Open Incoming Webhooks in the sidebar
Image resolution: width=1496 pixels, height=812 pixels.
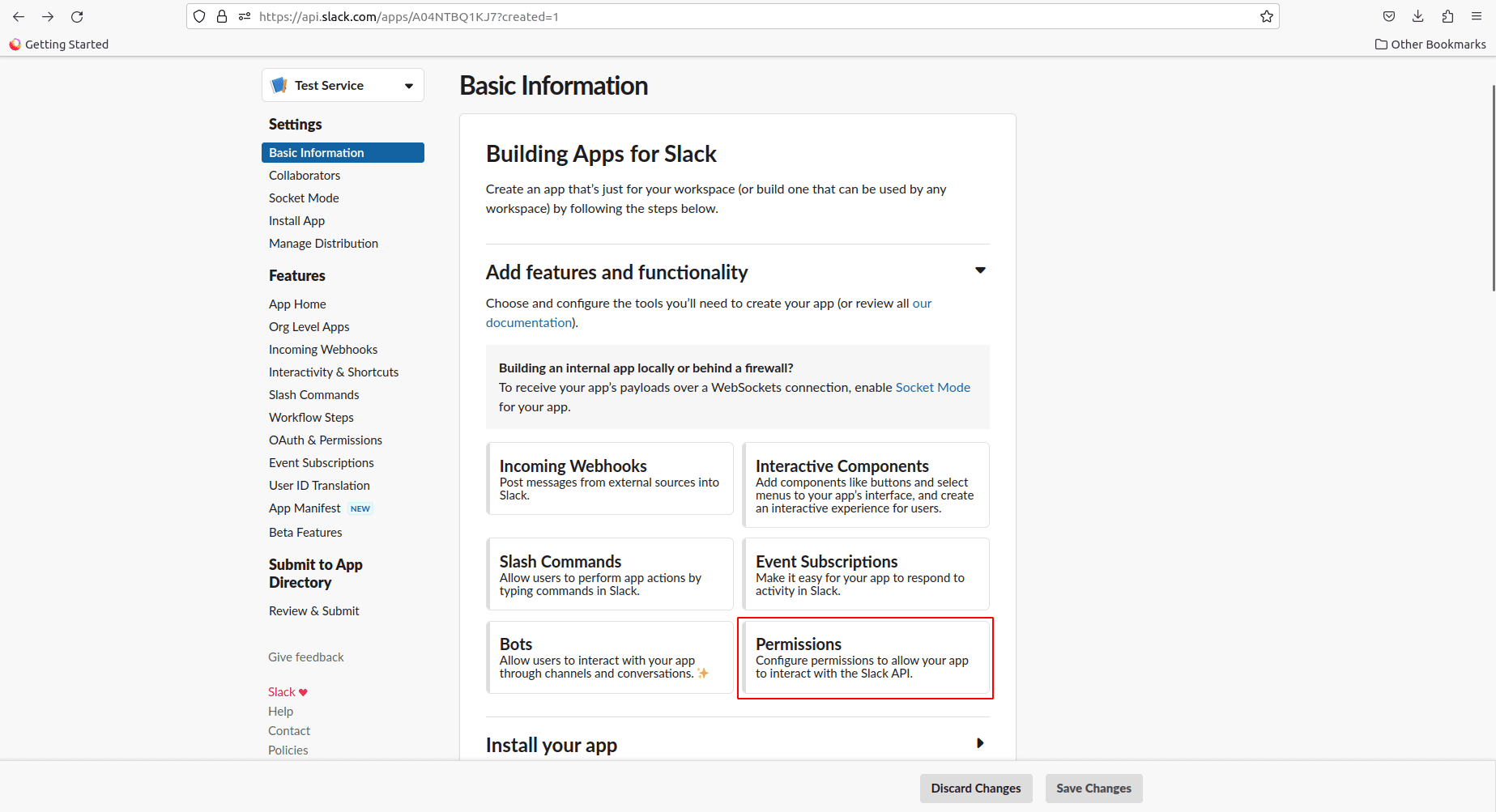323,350
